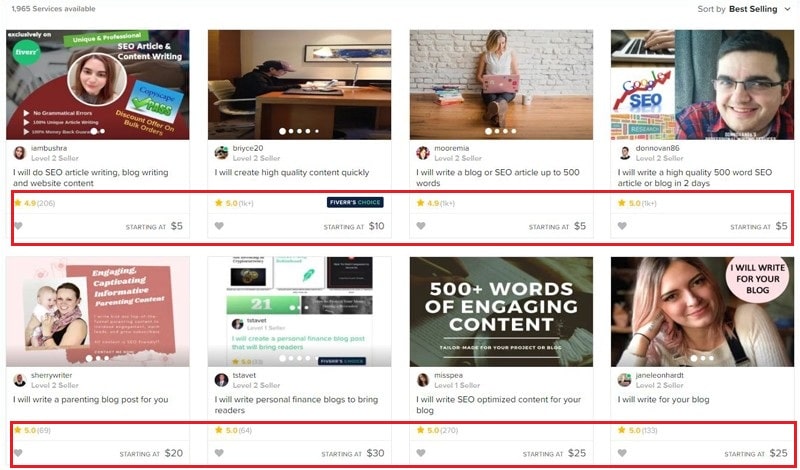This screenshot has width=800, height=470.
Task: Open 'I will write for your blog' gig
Action: pyautogui.click(x=663, y=400)
